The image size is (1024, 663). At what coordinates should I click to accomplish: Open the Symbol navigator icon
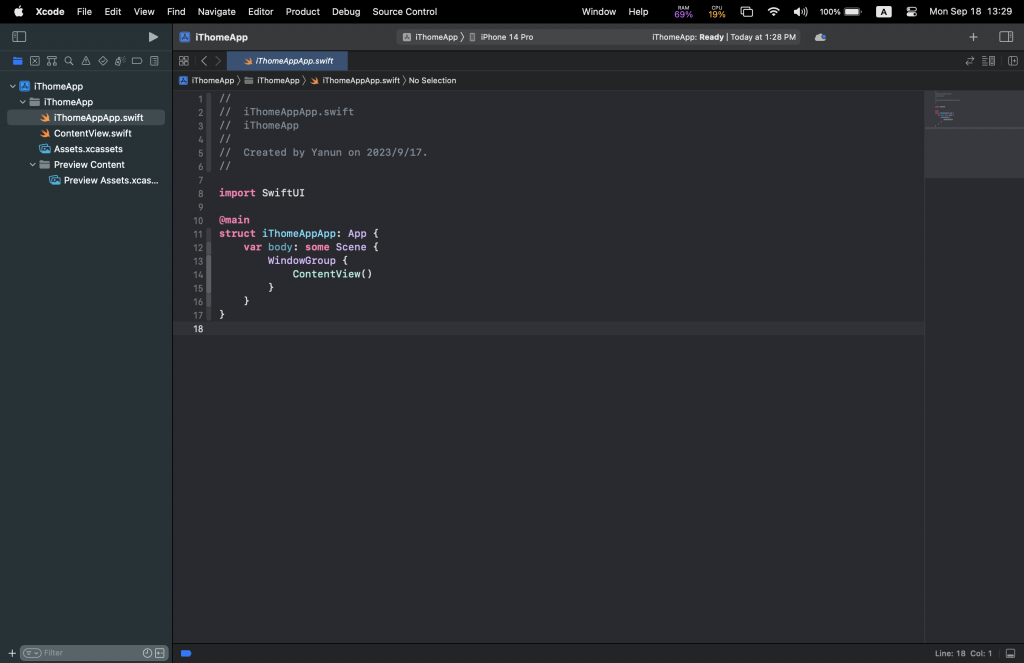(52, 61)
